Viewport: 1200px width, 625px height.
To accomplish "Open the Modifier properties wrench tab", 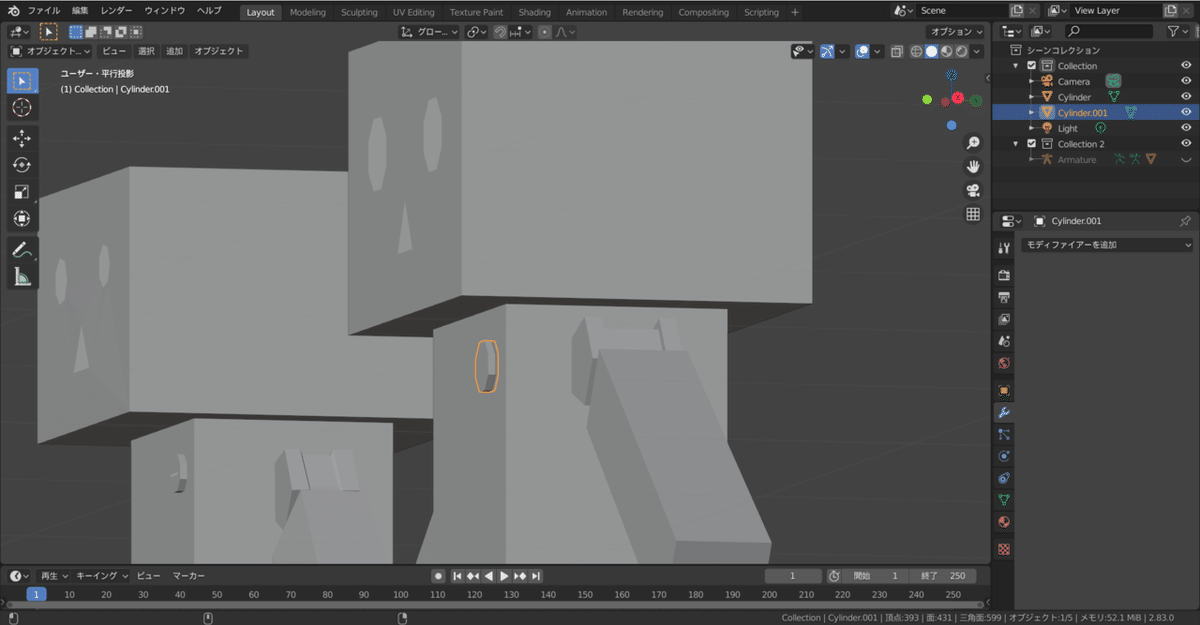I will (x=1004, y=412).
